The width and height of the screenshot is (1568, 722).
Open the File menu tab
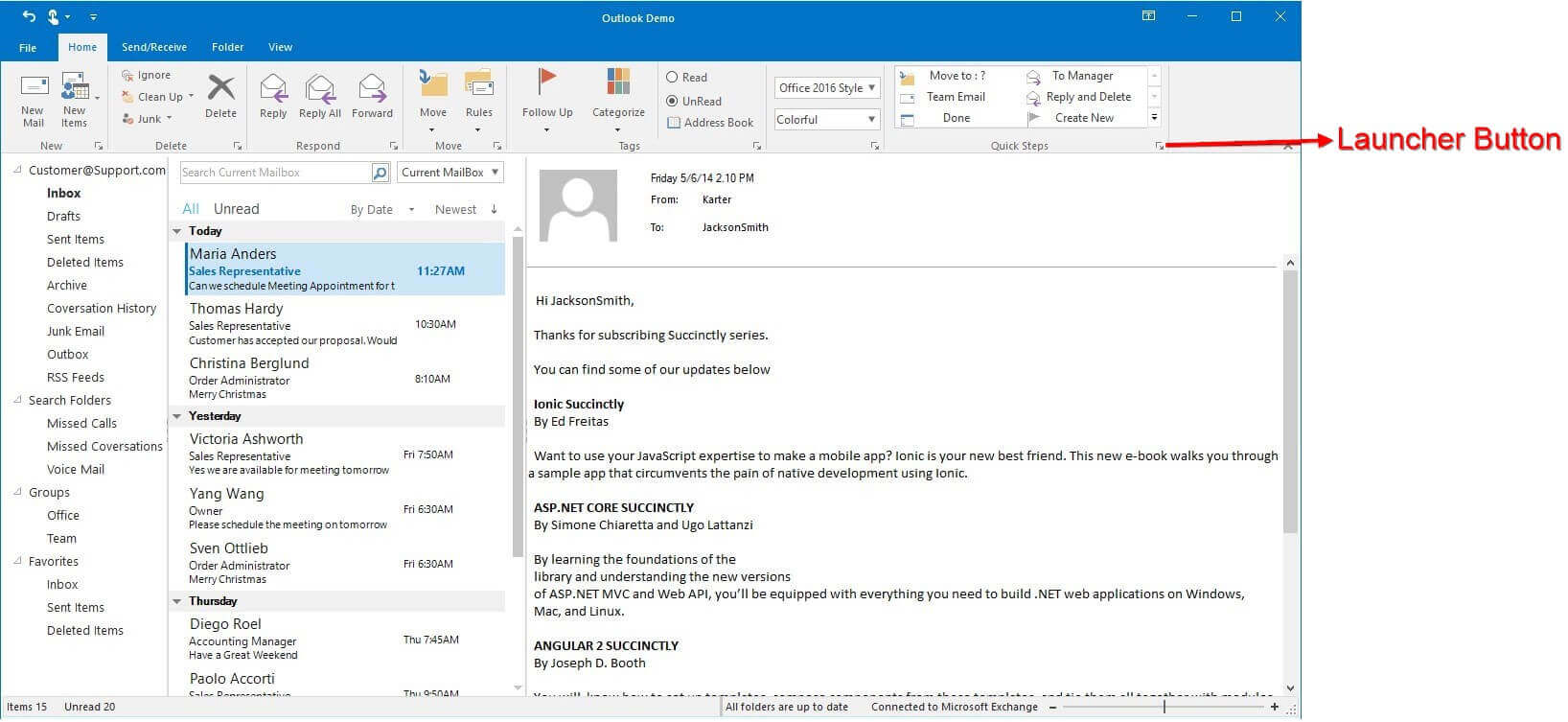coord(28,47)
